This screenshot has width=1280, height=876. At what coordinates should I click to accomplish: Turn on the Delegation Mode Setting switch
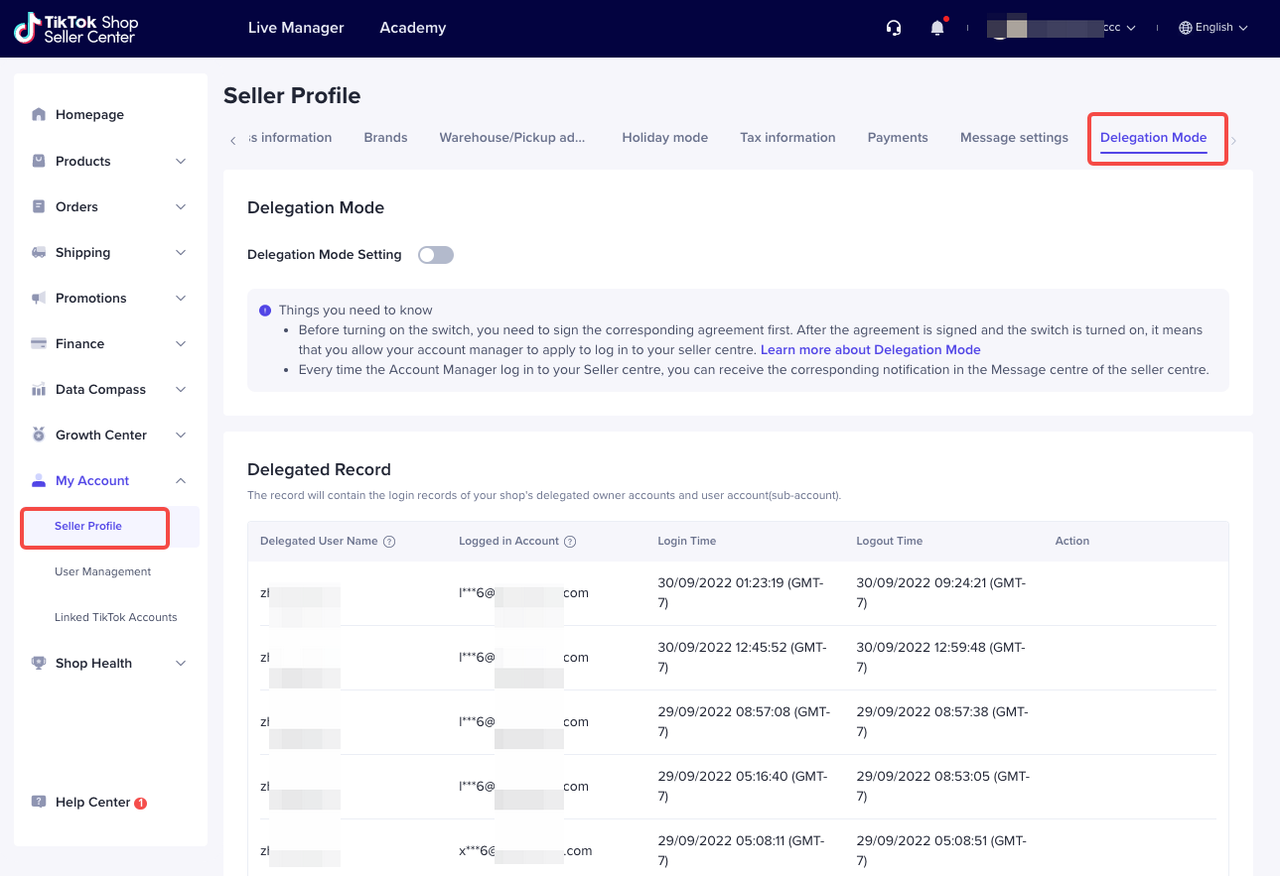(x=436, y=255)
